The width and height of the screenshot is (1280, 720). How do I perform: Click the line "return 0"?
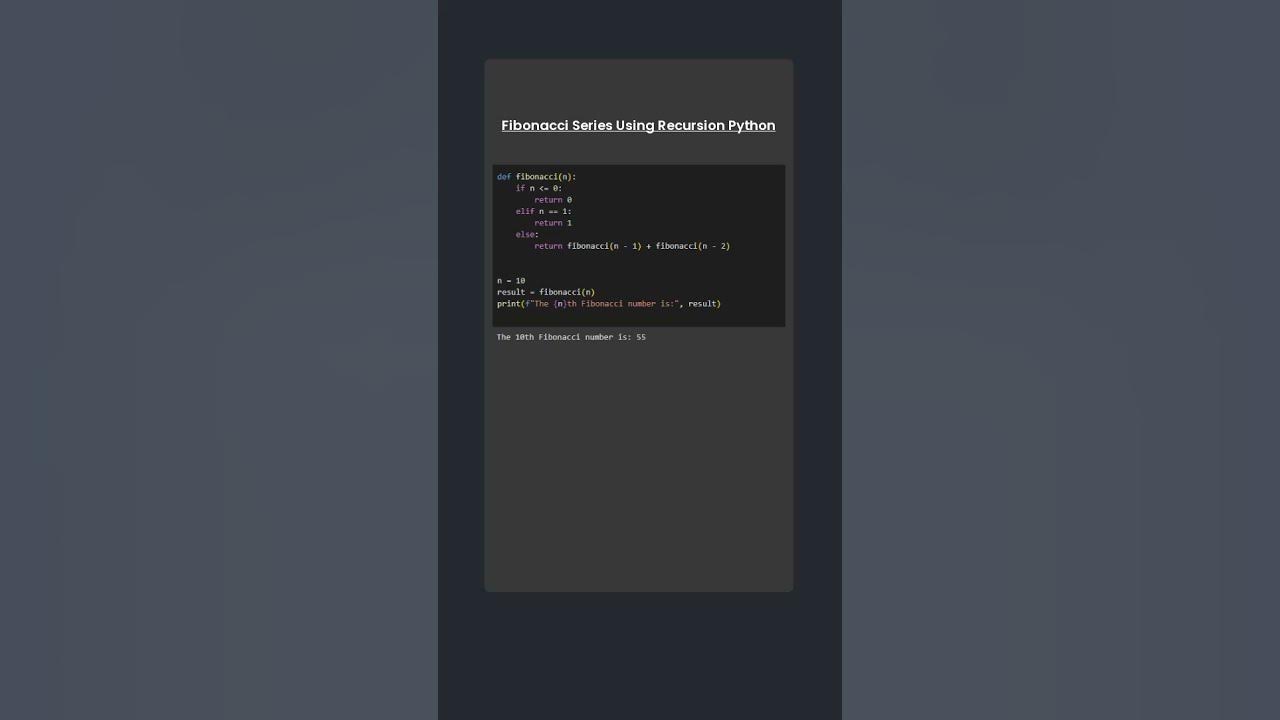pyautogui.click(x=553, y=200)
